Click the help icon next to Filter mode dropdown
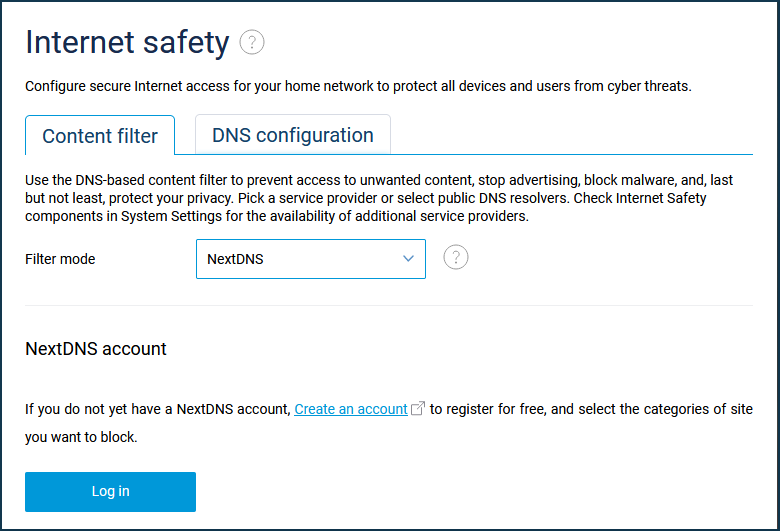 pyautogui.click(x=456, y=257)
